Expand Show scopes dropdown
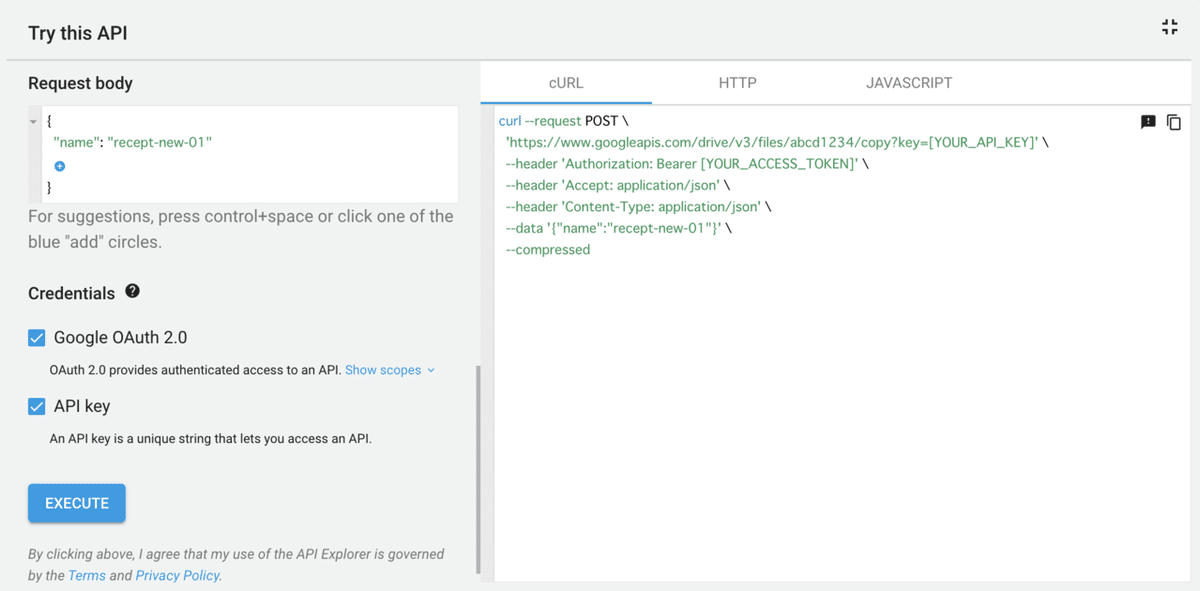1200x591 pixels. 389,370
